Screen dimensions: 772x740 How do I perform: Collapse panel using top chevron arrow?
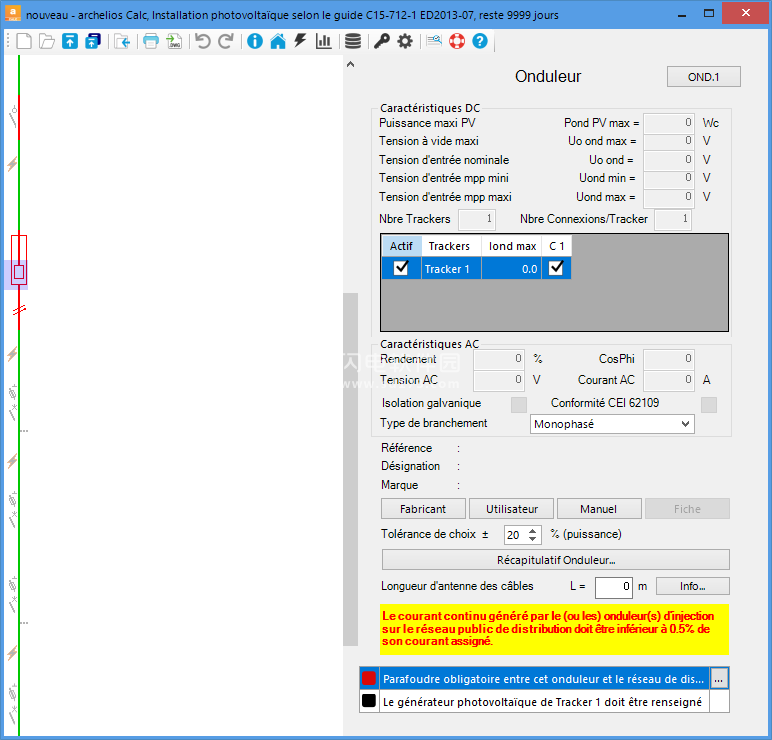350,65
